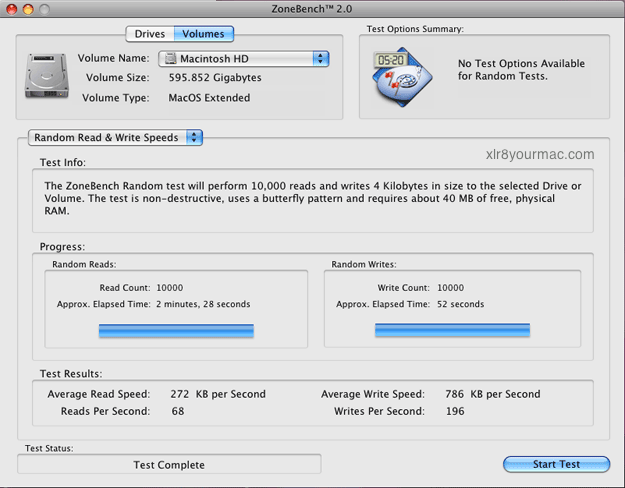Switch to the Drives tab
The height and width of the screenshot is (488, 625).
(150, 34)
